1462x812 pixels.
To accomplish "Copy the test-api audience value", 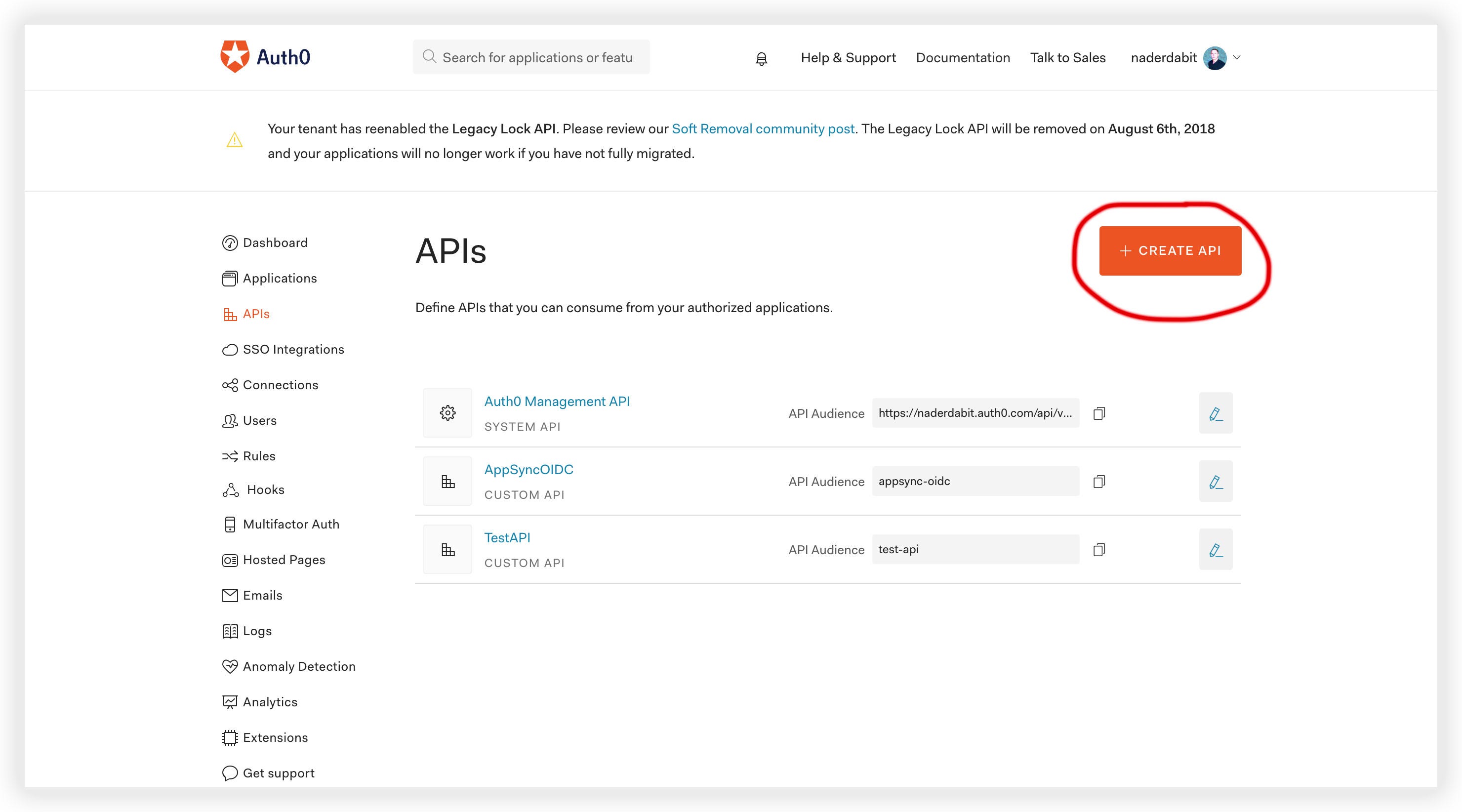I will [x=1099, y=549].
